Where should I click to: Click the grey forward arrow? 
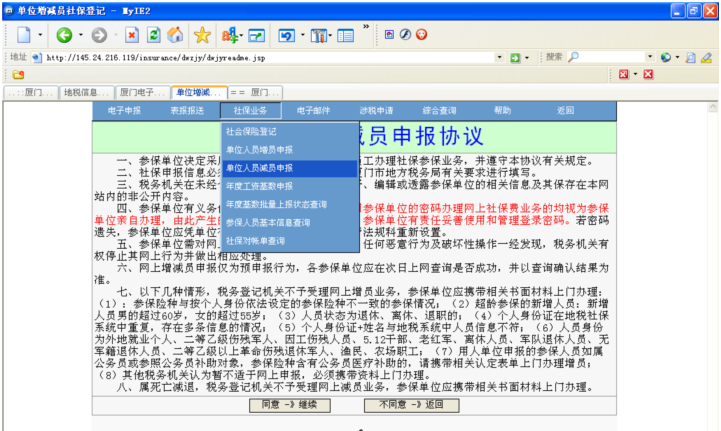pyautogui.click(x=99, y=35)
